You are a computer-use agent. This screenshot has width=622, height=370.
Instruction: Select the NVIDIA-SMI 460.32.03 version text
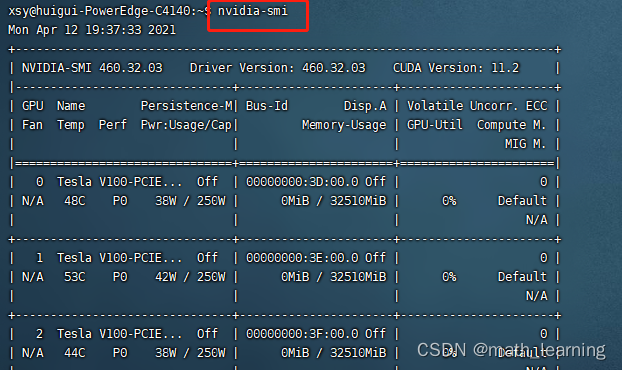(92, 68)
